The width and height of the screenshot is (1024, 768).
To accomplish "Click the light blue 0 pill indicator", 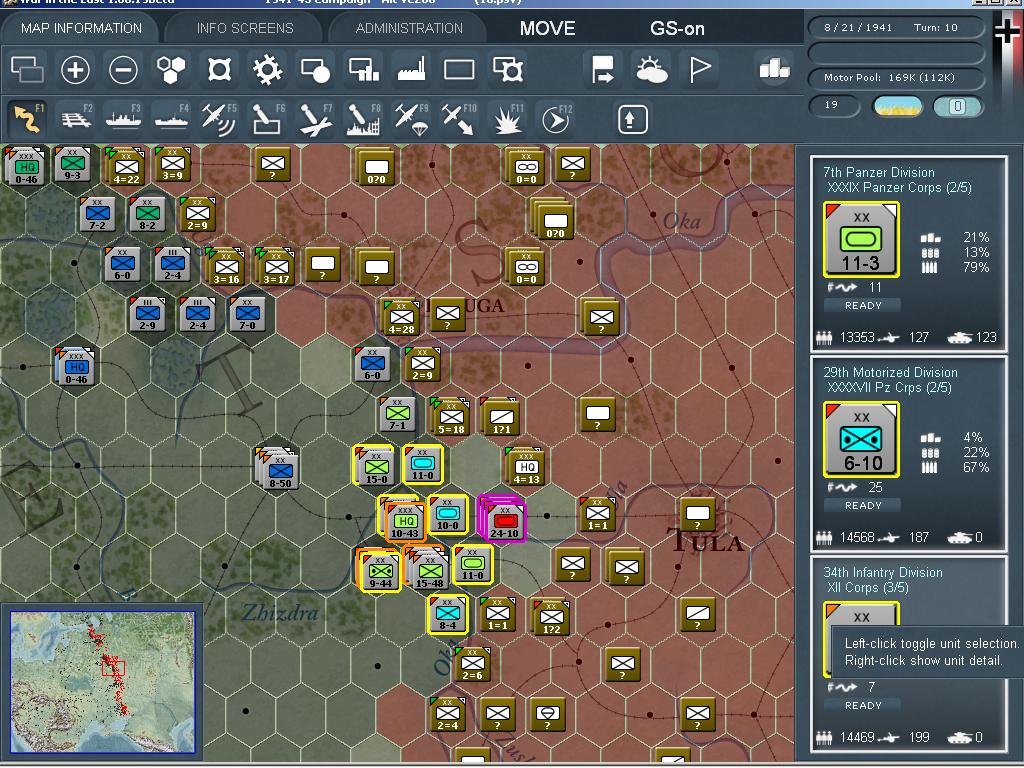I will tap(957, 106).
